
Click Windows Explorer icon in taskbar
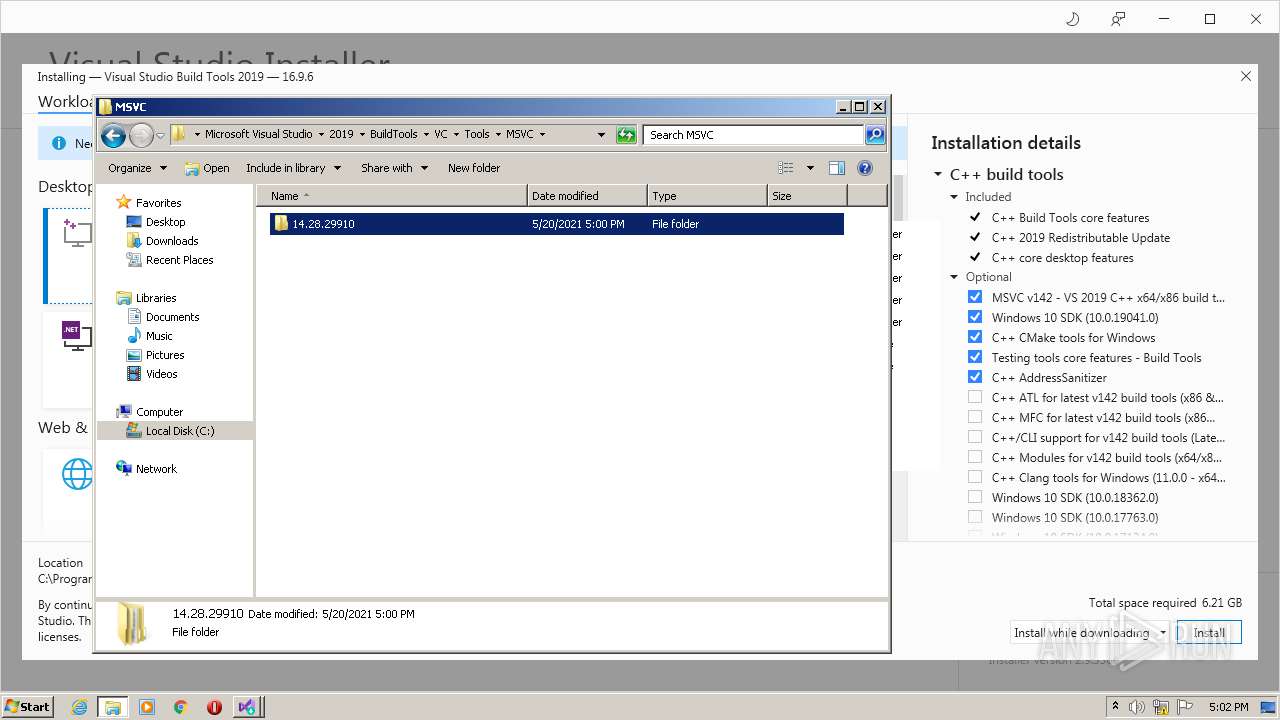coord(113,707)
